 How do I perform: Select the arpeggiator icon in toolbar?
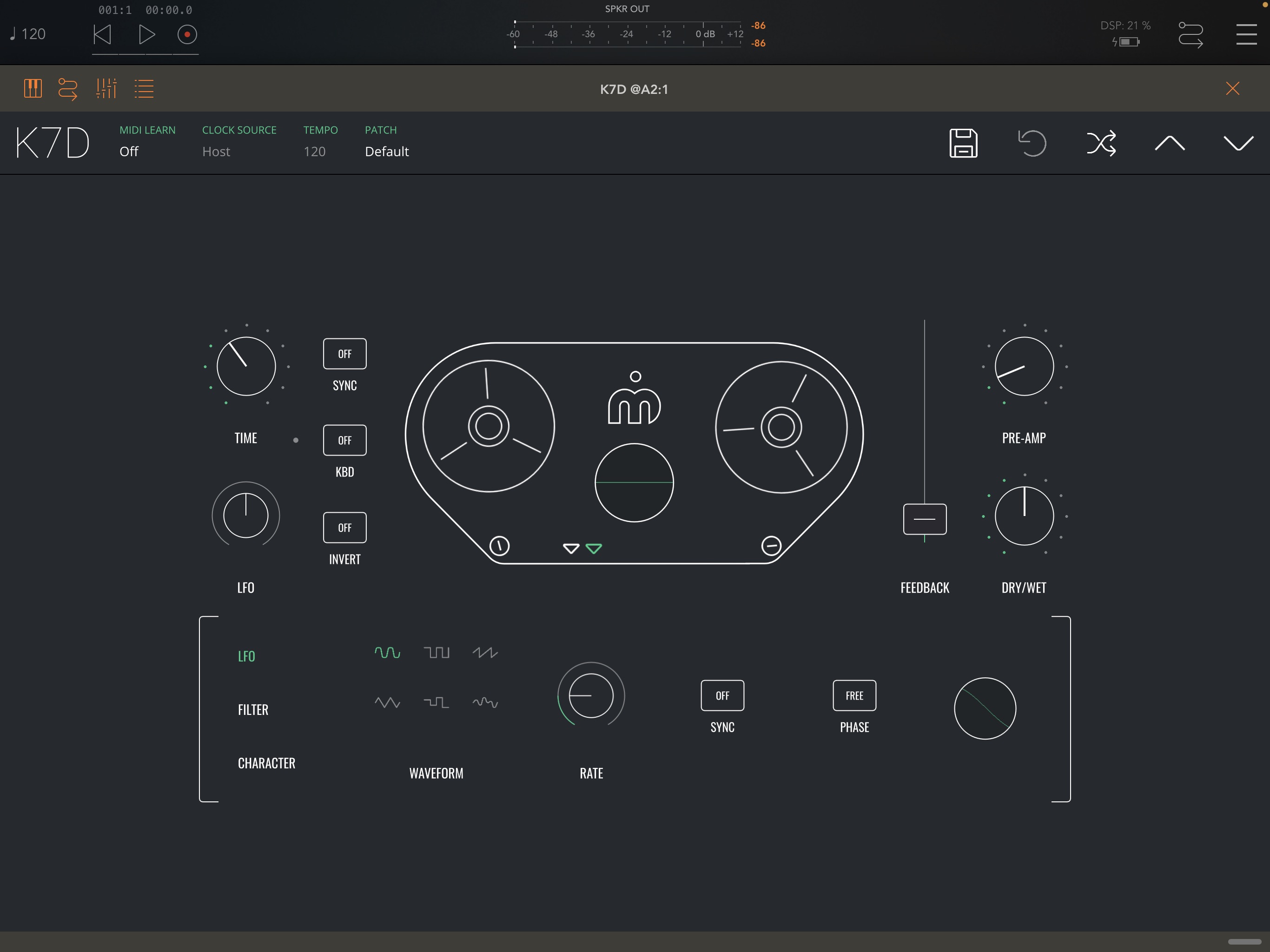pos(67,89)
